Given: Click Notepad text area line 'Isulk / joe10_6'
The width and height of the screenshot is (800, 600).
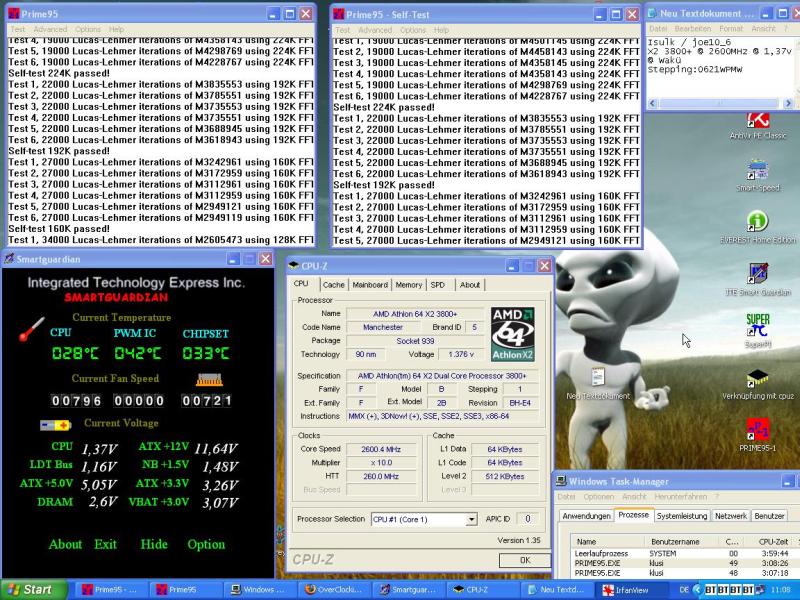Looking at the screenshot, I should click(x=687, y=42).
